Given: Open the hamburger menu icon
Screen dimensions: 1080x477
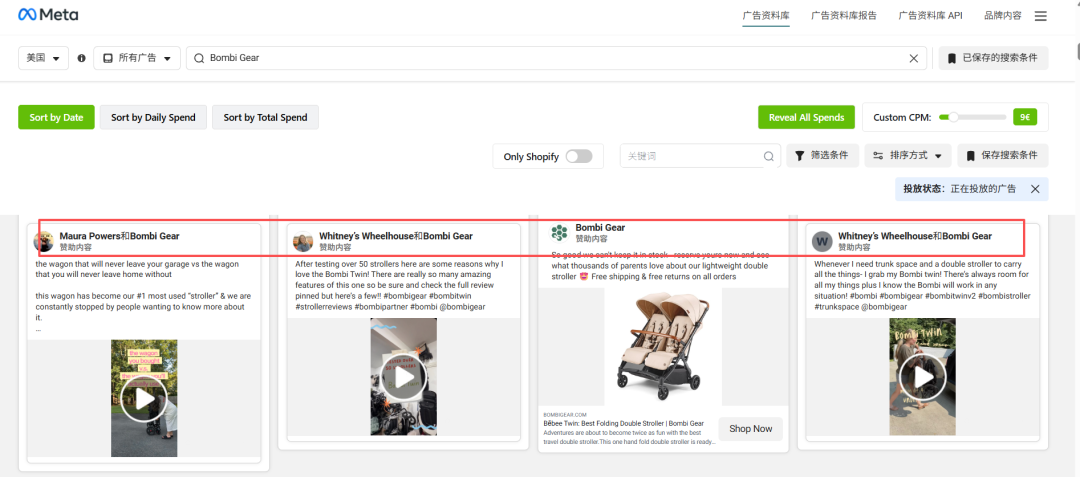Looking at the screenshot, I should click(1041, 16).
